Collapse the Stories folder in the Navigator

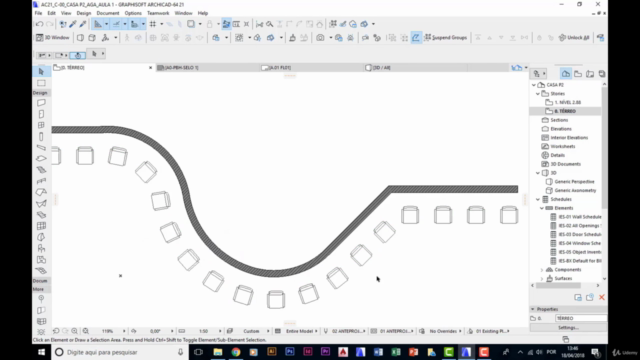point(538,94)
